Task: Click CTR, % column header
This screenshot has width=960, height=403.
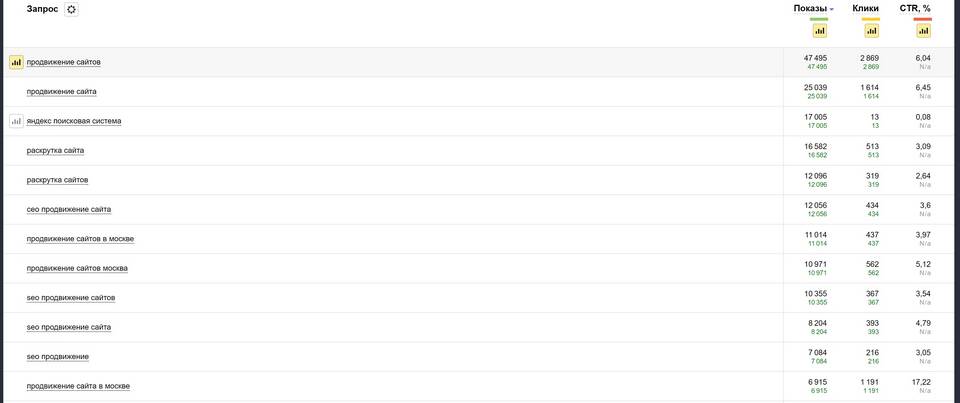Action: pos(915,9)
